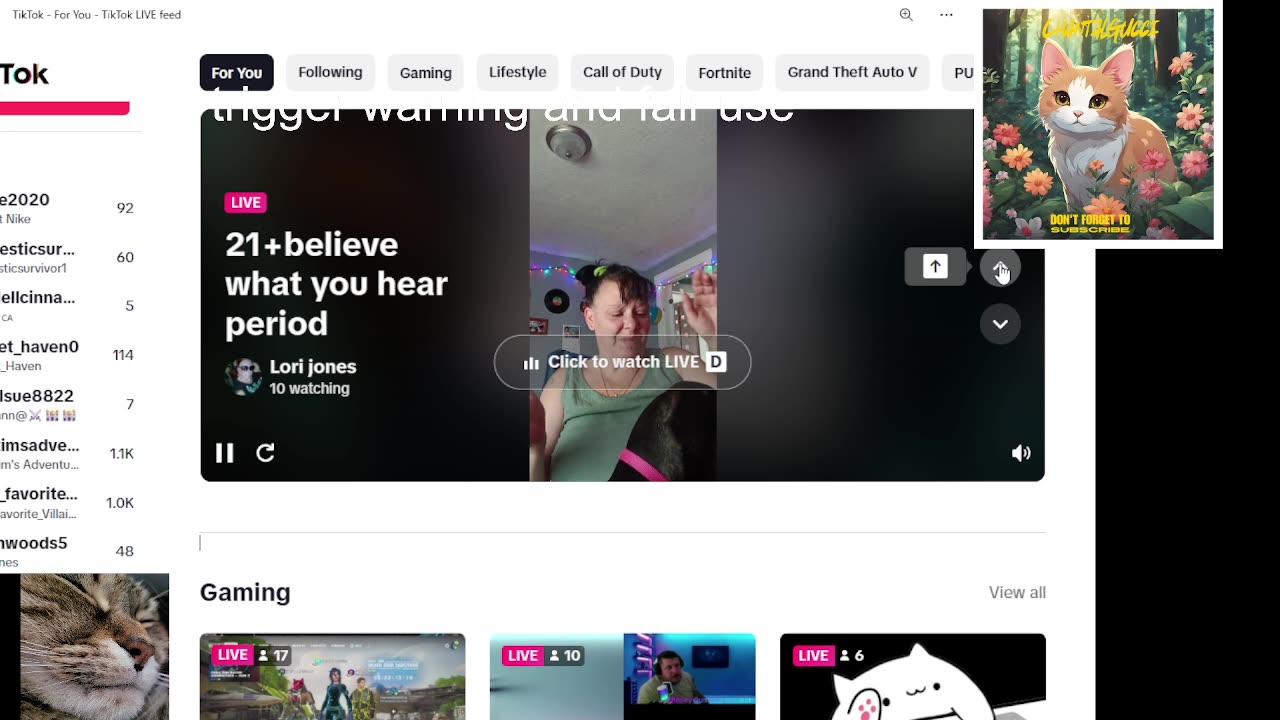
Task: Switch to the Following tab
Action: pos(330,72)
